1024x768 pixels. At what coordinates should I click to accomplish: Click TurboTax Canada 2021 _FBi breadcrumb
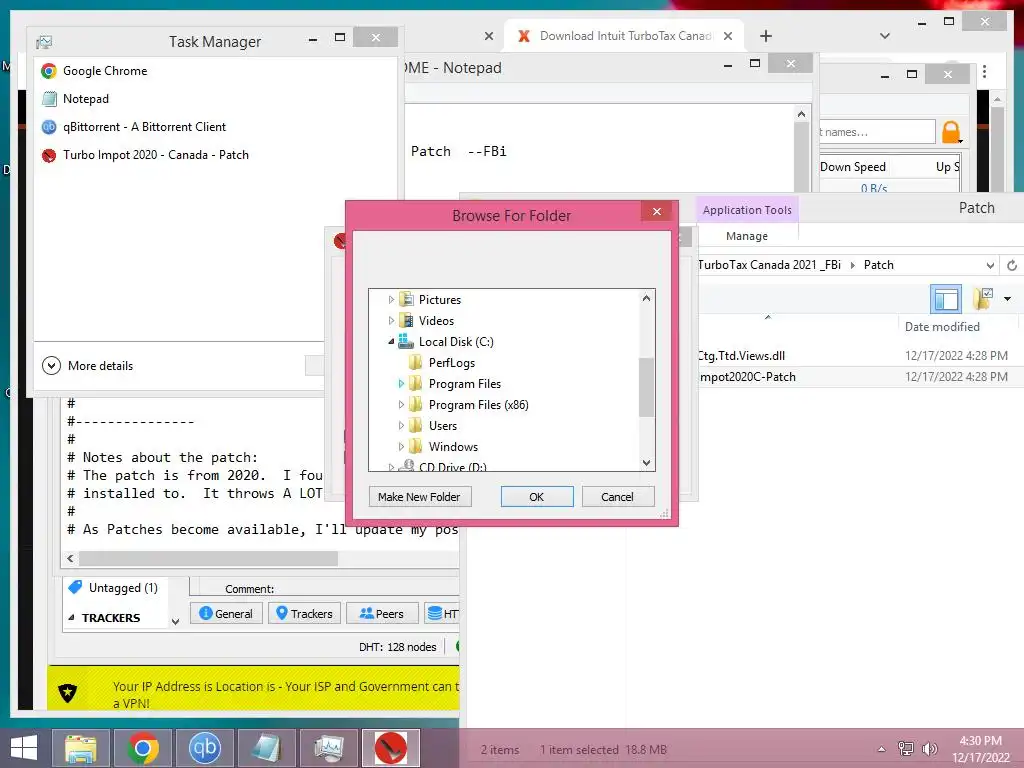point(769,264)
